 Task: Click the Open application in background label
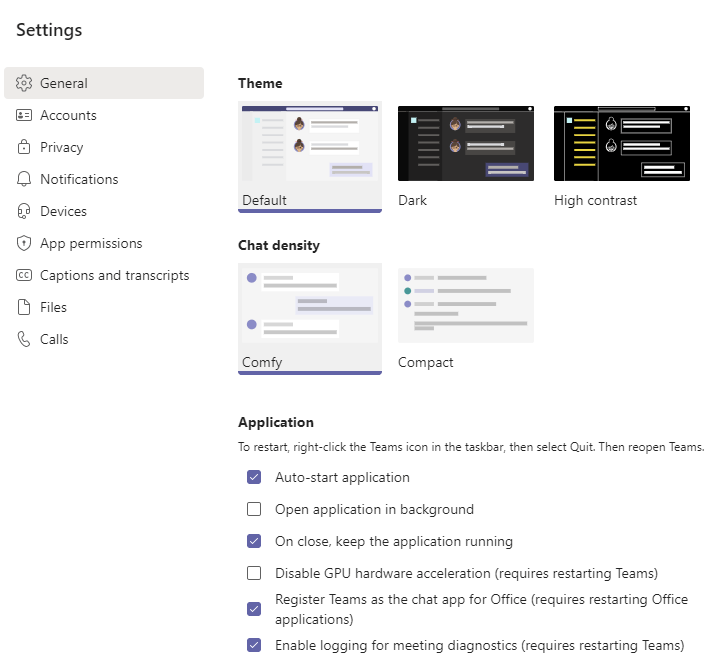click(x=374, y=510)
